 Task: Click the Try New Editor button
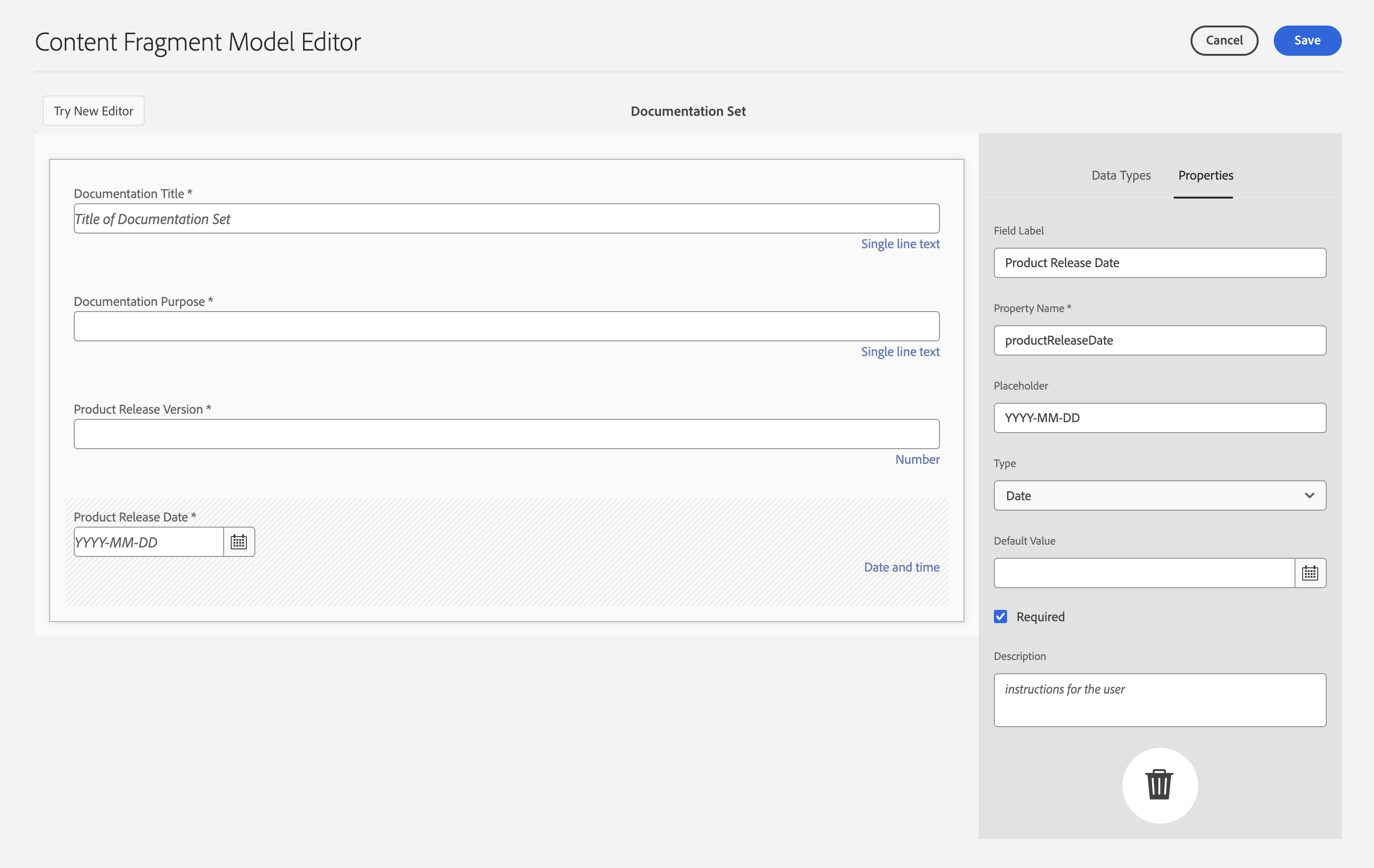(93, 111)
